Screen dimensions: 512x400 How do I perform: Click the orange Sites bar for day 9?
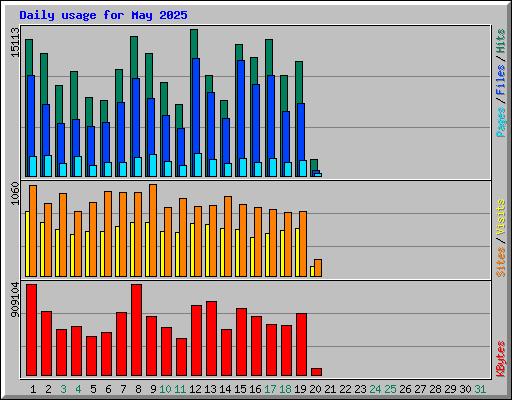pos(153,230)
